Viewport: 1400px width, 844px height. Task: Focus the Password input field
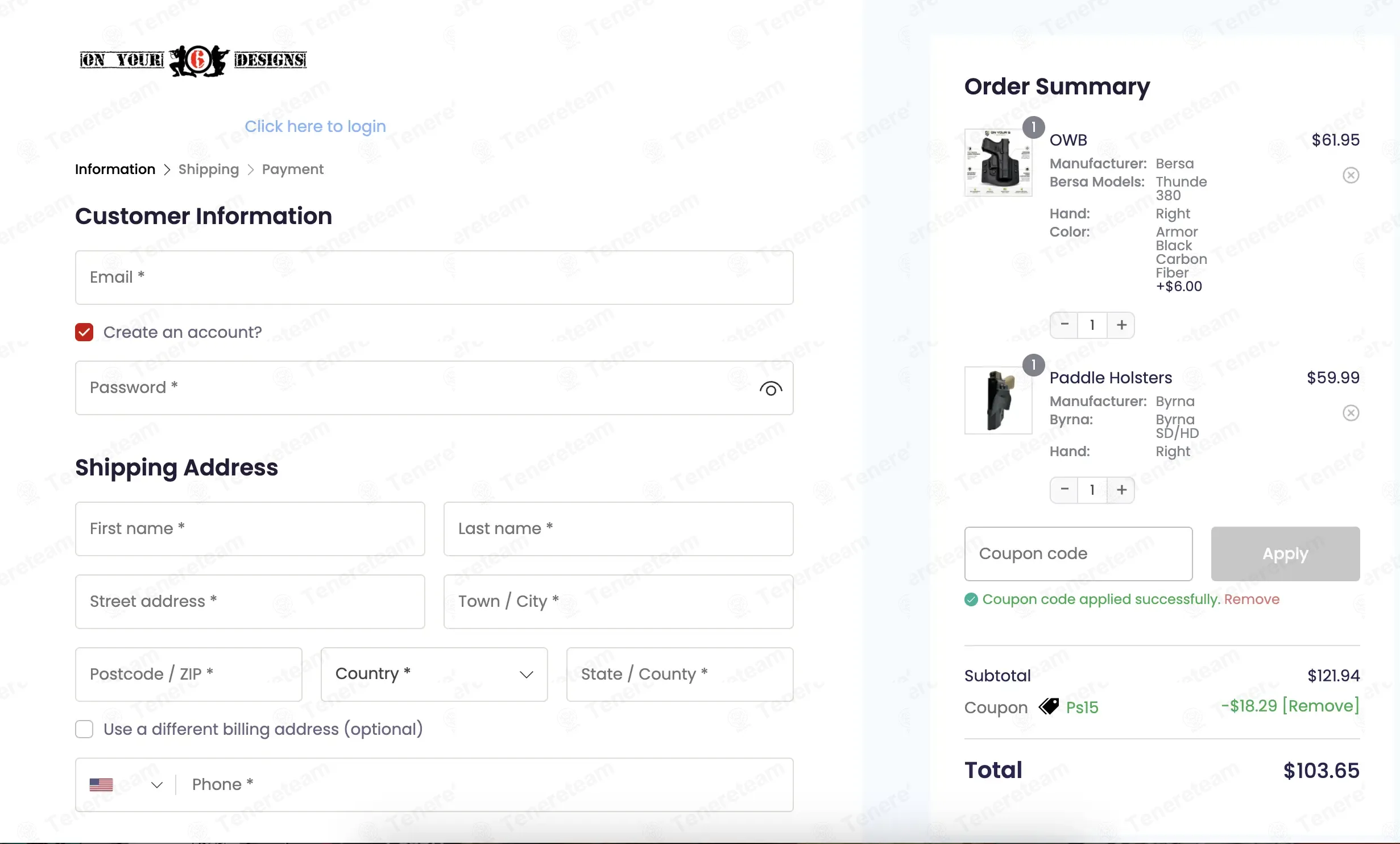(x=434, y=388)
